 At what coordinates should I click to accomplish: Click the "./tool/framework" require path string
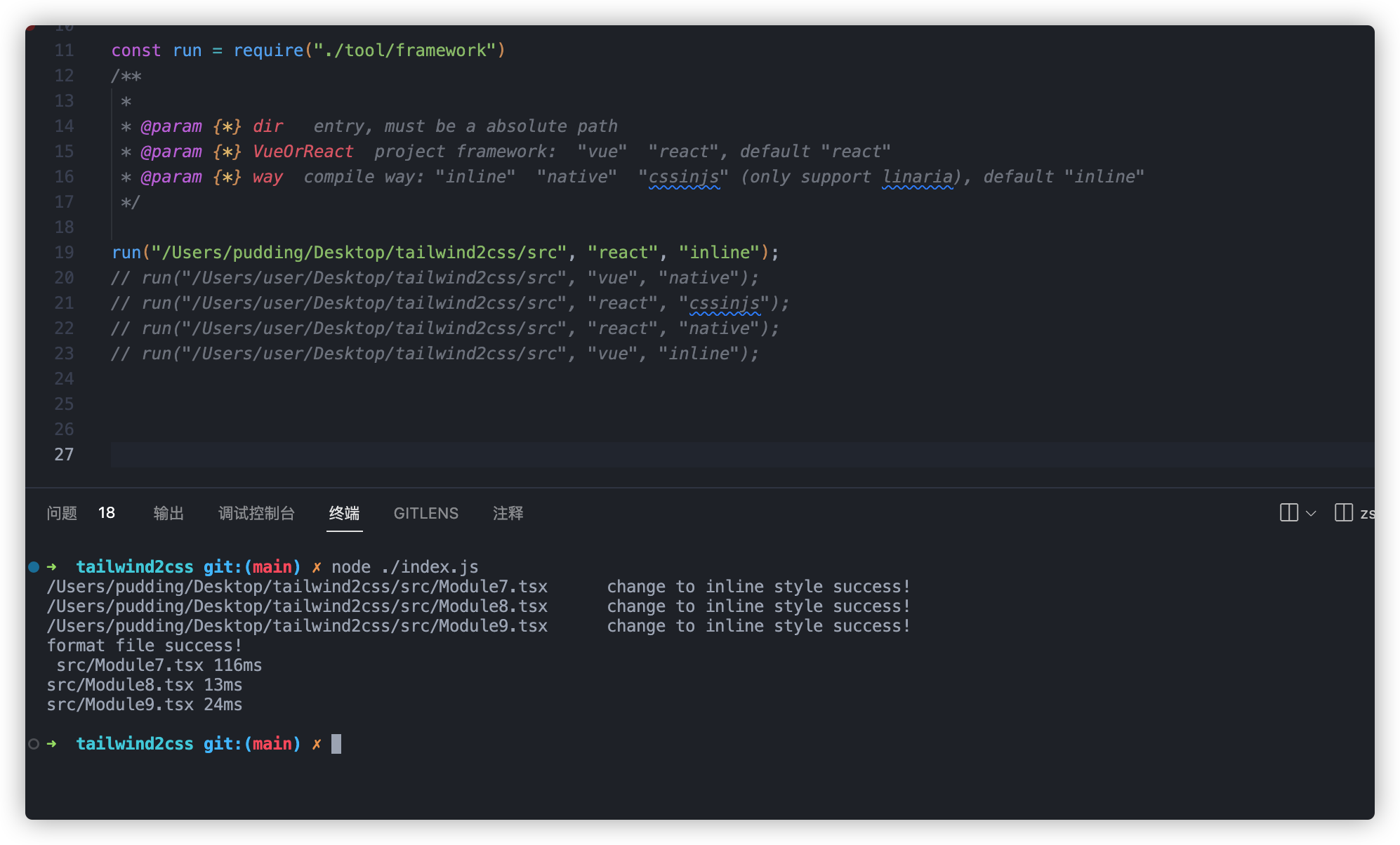(404, 51)
